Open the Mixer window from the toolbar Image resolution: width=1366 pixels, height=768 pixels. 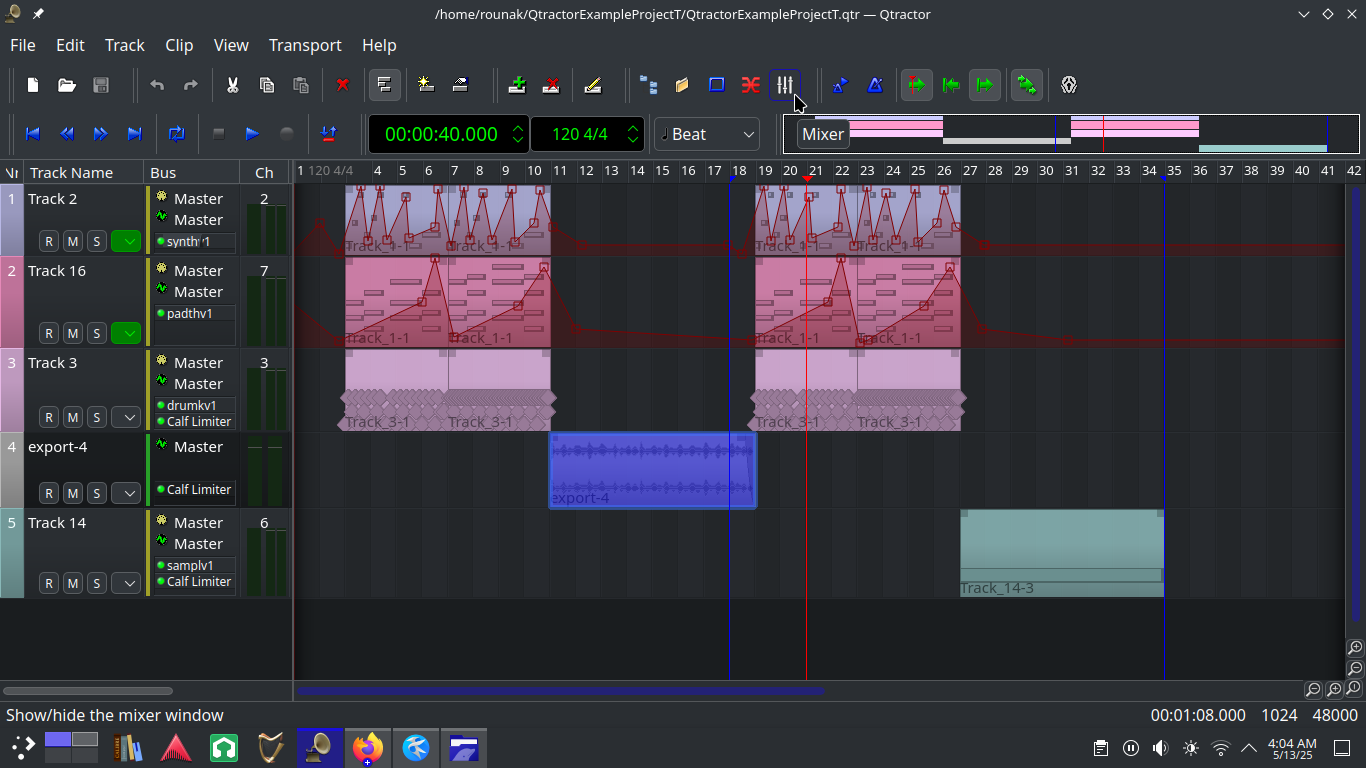785,85
